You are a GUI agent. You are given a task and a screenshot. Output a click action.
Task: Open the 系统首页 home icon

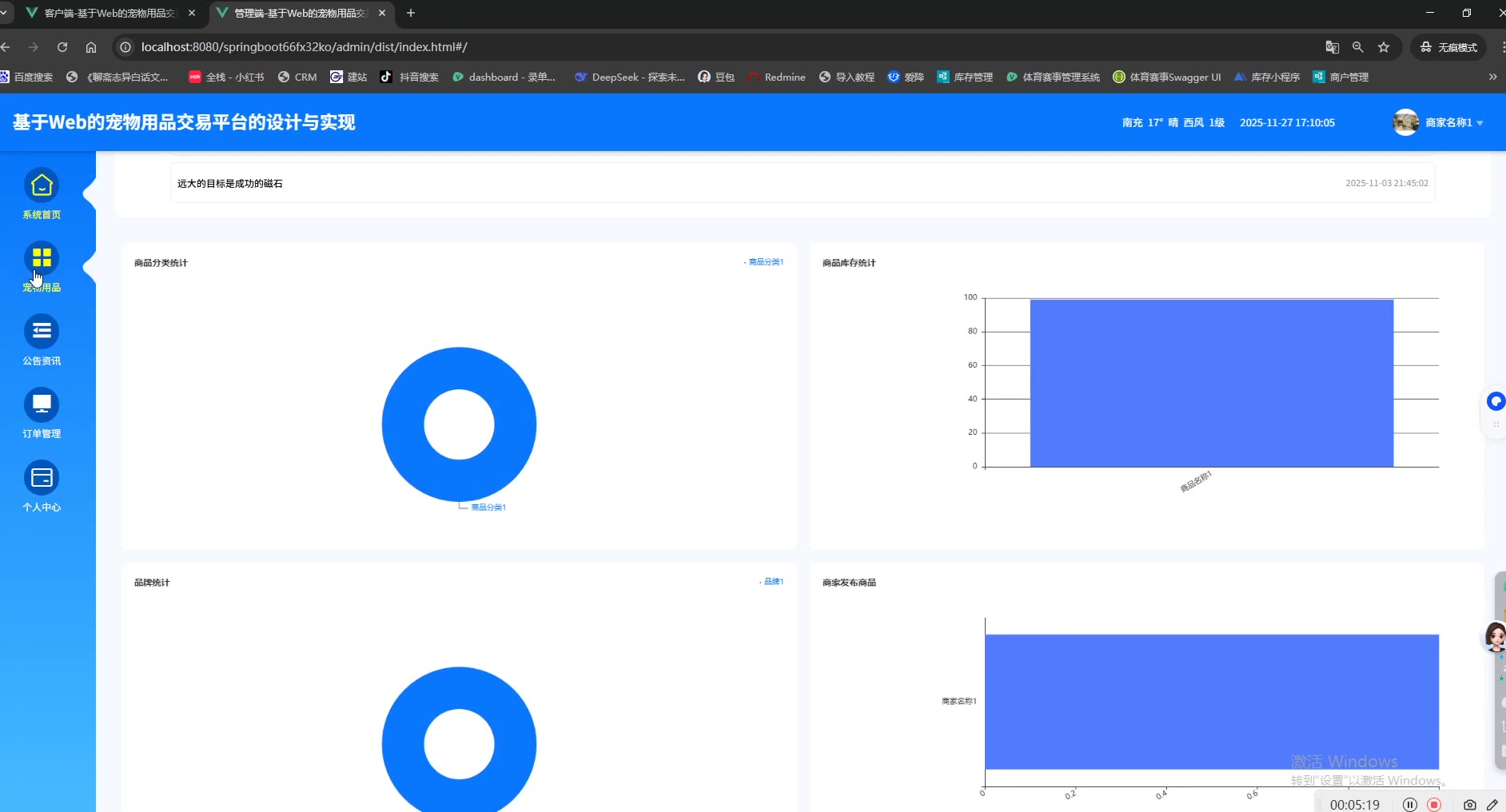[x=42, y=185]
